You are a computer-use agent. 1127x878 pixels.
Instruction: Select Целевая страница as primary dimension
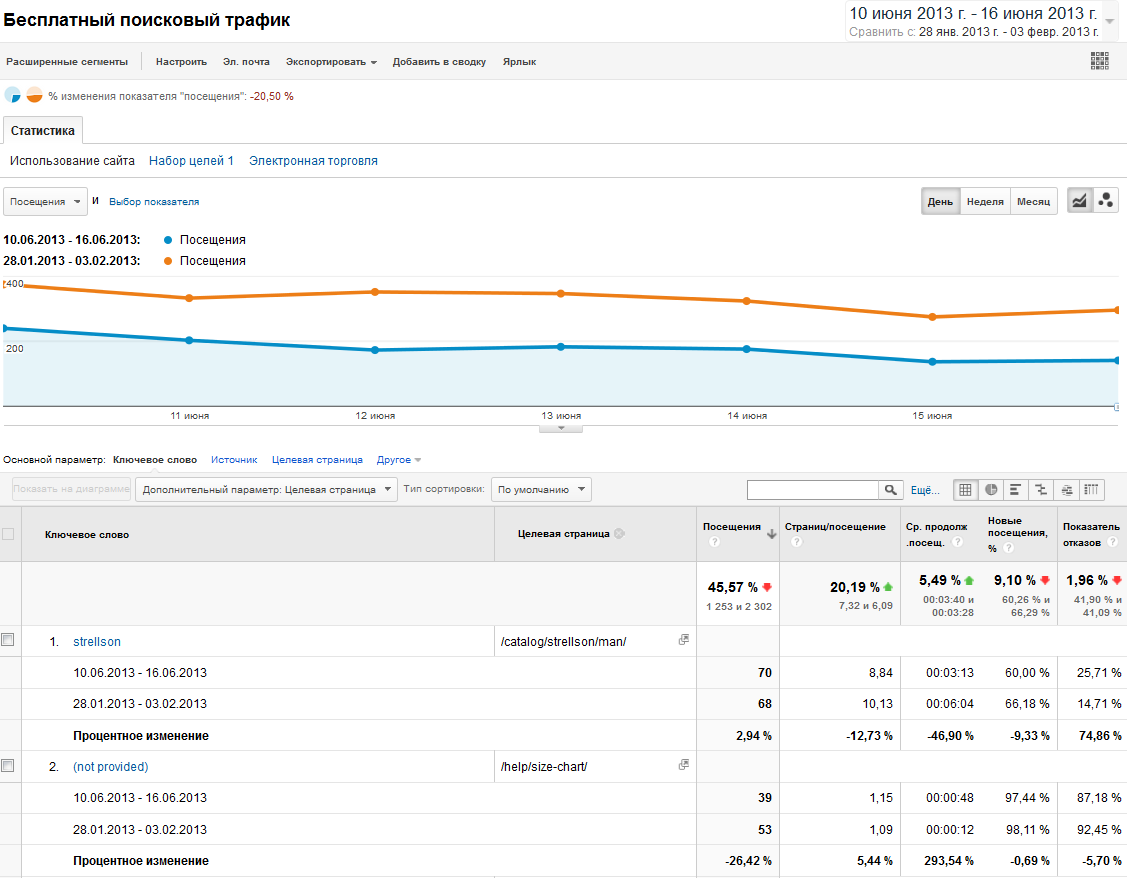tap(317, 460)
